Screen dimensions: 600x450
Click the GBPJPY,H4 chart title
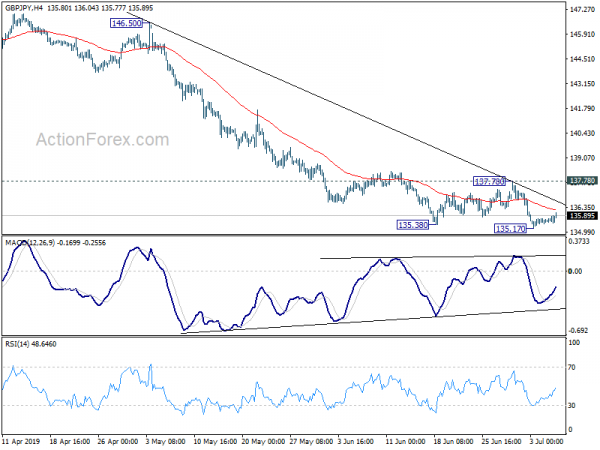24,8
